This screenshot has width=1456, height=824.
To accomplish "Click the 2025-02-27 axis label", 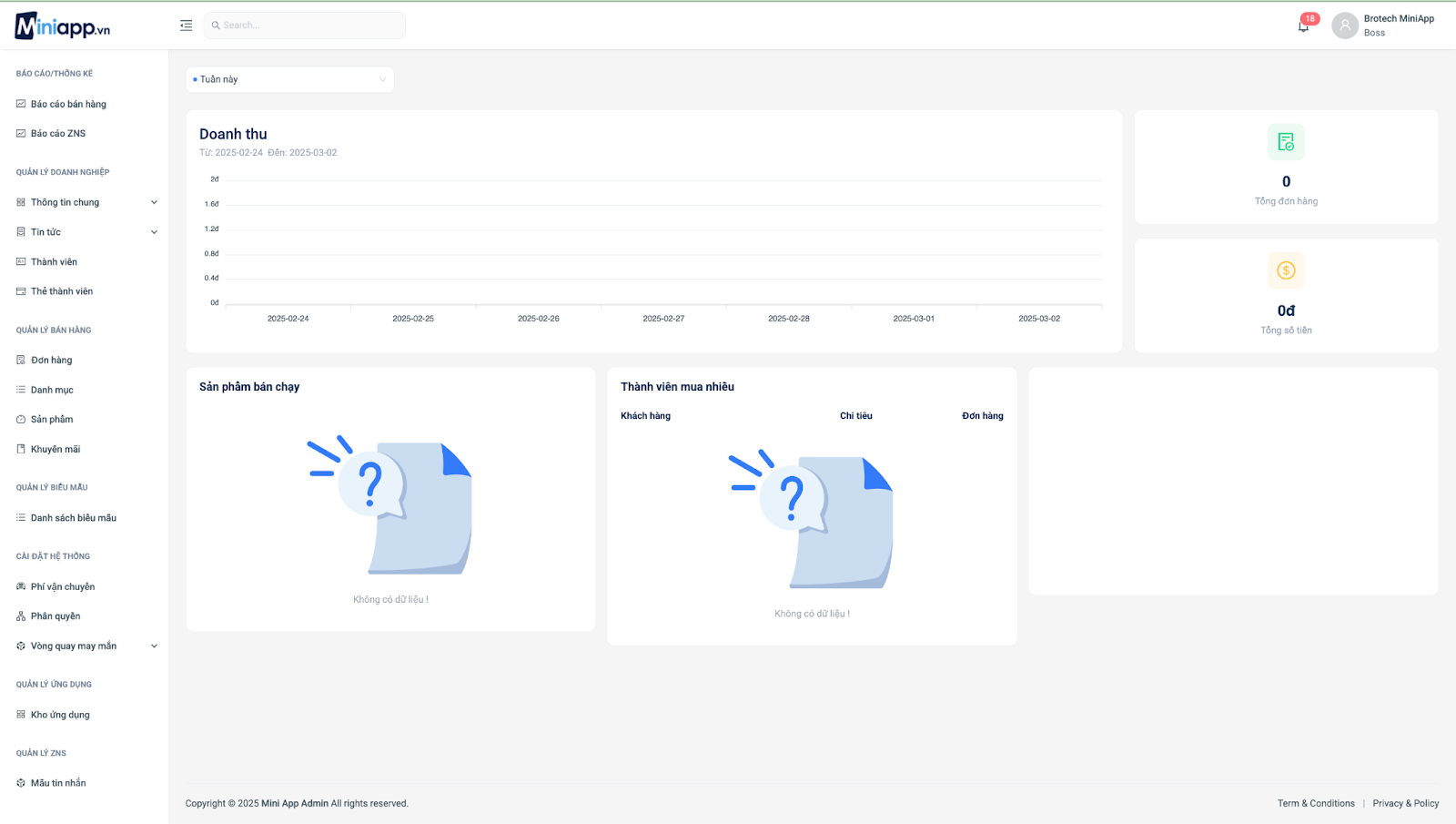I will pyautogui.click(x=663, y=319).
